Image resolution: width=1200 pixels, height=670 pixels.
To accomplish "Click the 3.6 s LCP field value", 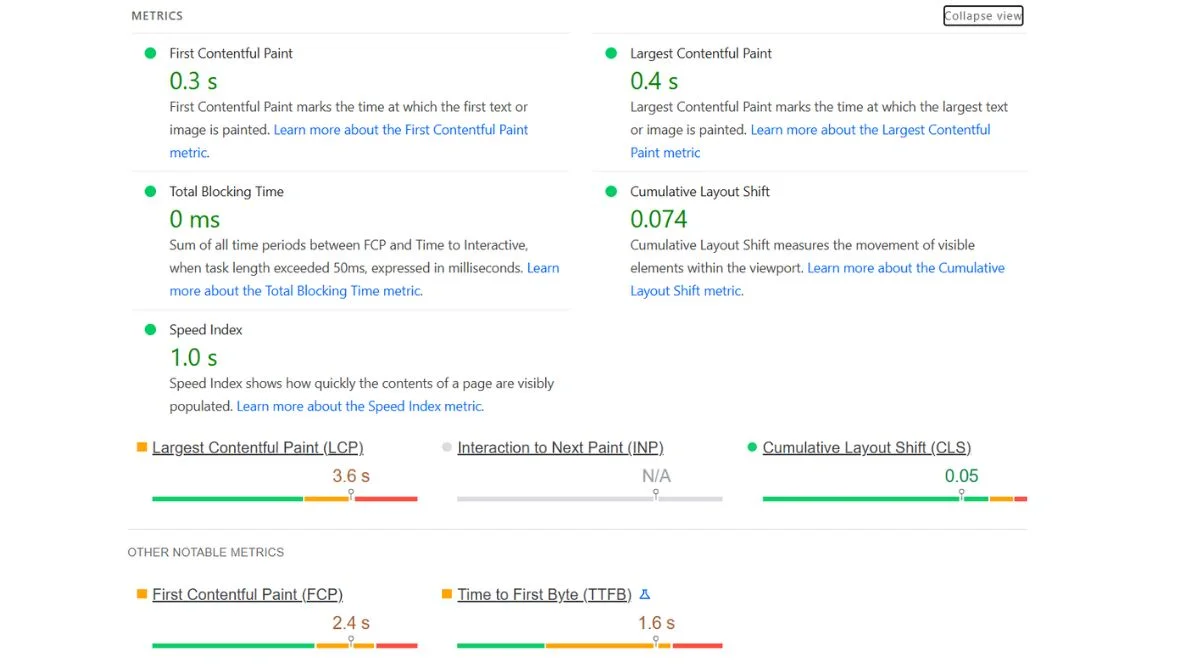I will (x=351, y=476).
